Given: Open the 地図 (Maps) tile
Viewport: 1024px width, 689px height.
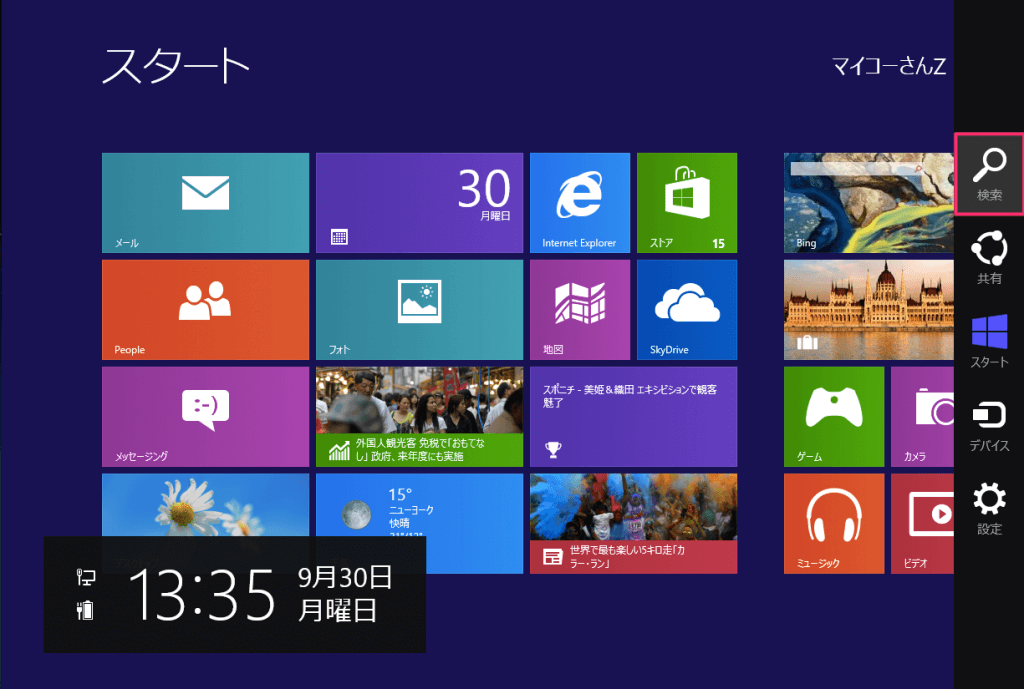Looking at the screenshot, I should [580, 310].
